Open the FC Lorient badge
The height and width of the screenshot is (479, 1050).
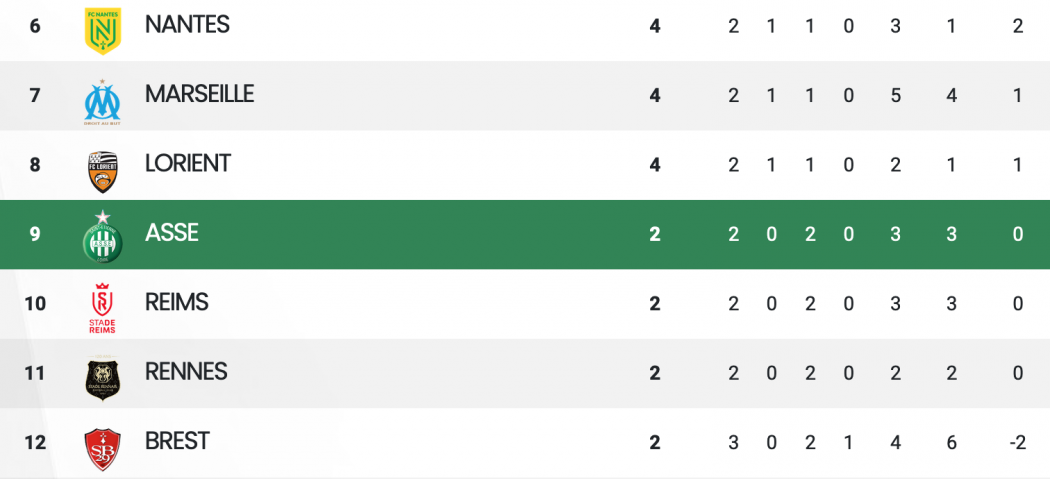pyautogui.click(x=102, y=172)
